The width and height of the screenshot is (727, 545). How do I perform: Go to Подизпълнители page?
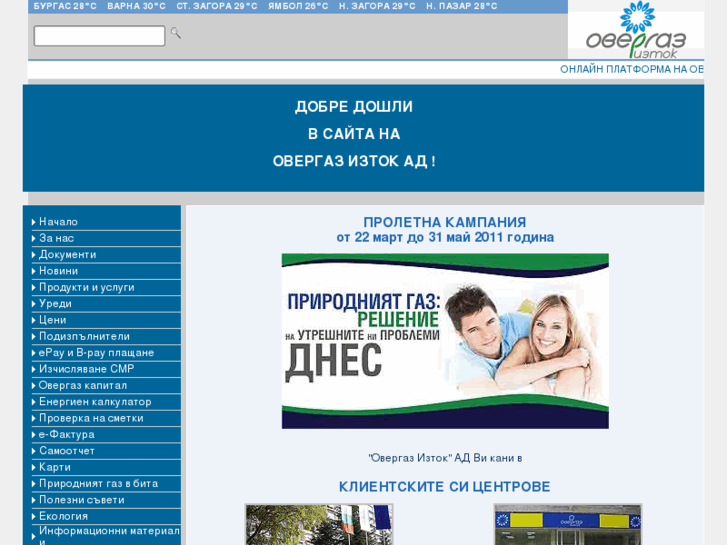[x=84, y=336]
